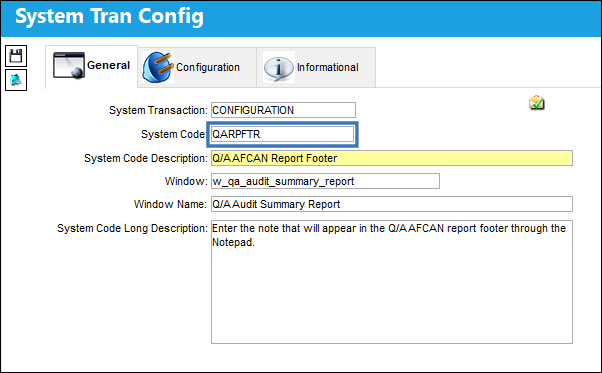Open the Configuration tab
Viewport: 602px width, 373px height.
[197, 67]
